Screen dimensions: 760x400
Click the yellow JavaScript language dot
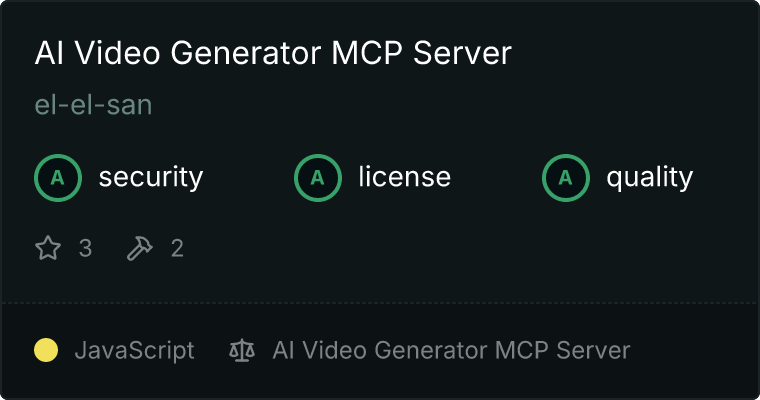coord(46,350)
